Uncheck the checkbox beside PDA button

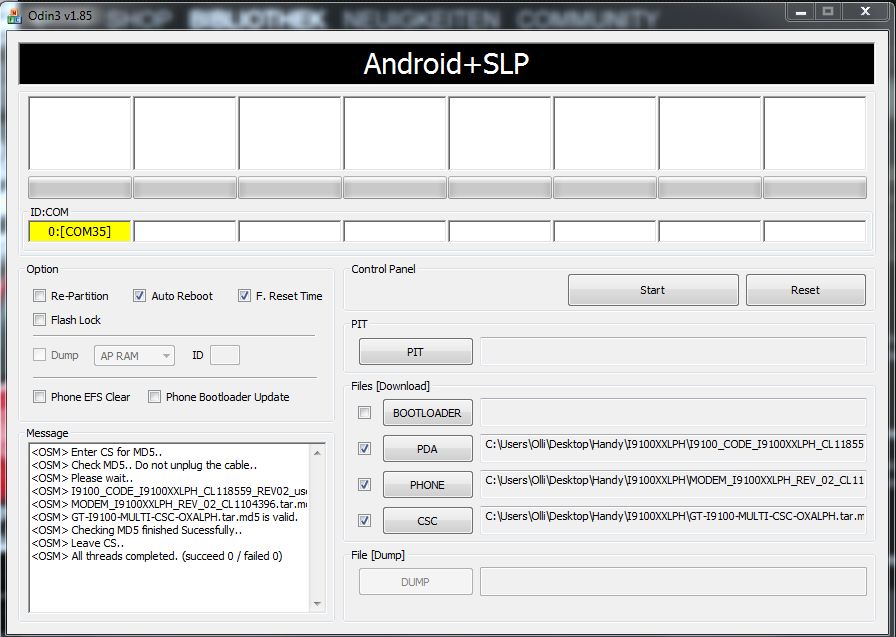click(364, 448)
